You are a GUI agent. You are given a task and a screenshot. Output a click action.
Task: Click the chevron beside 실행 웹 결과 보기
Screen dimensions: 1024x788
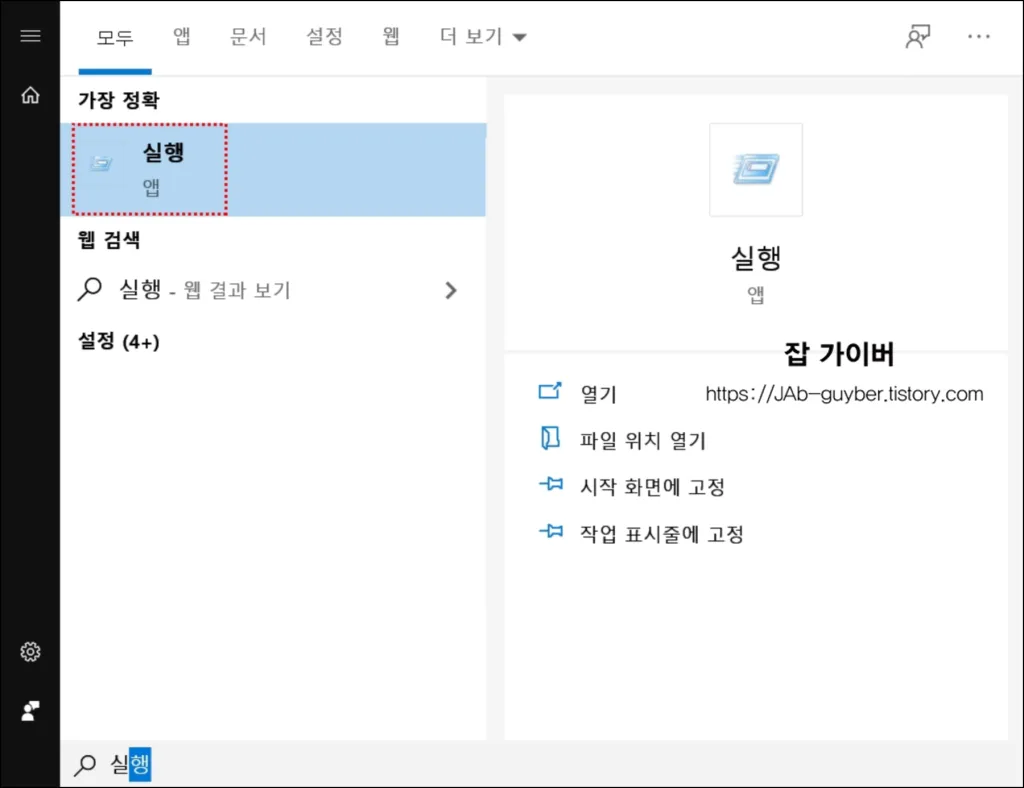coord(451,289)
